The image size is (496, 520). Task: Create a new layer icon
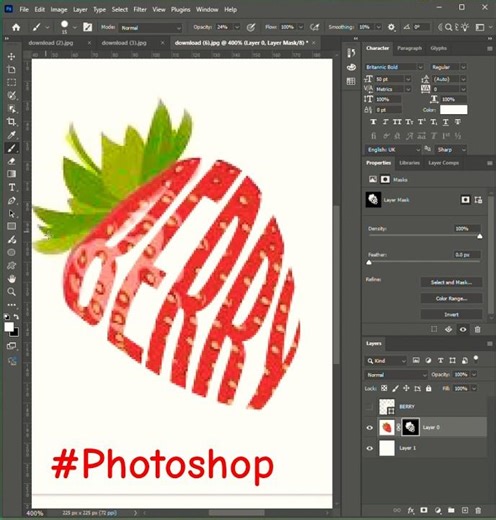coord(465,510)
